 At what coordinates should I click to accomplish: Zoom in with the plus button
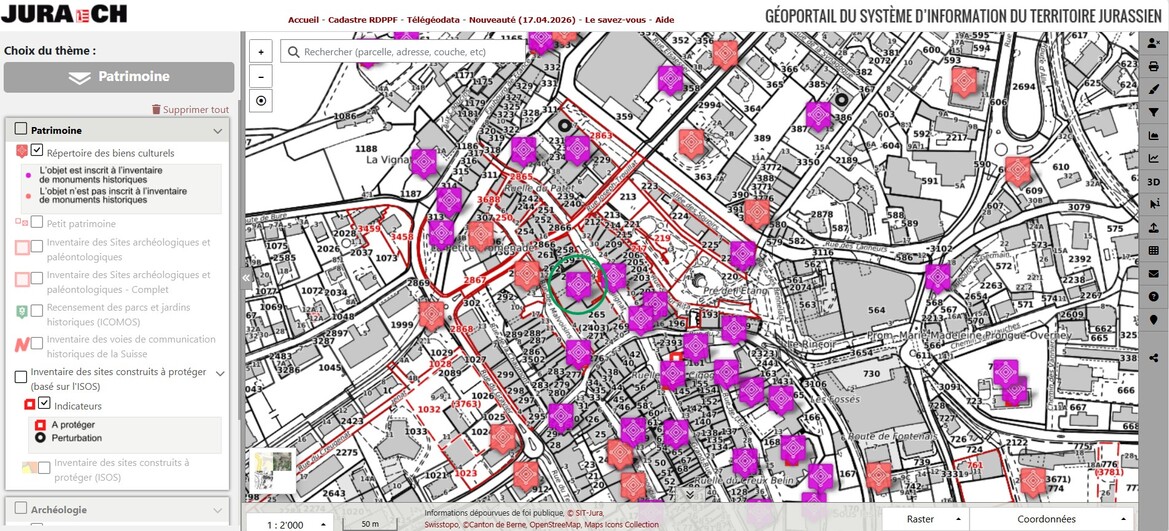pyautogui.click(x=261, y=52)
